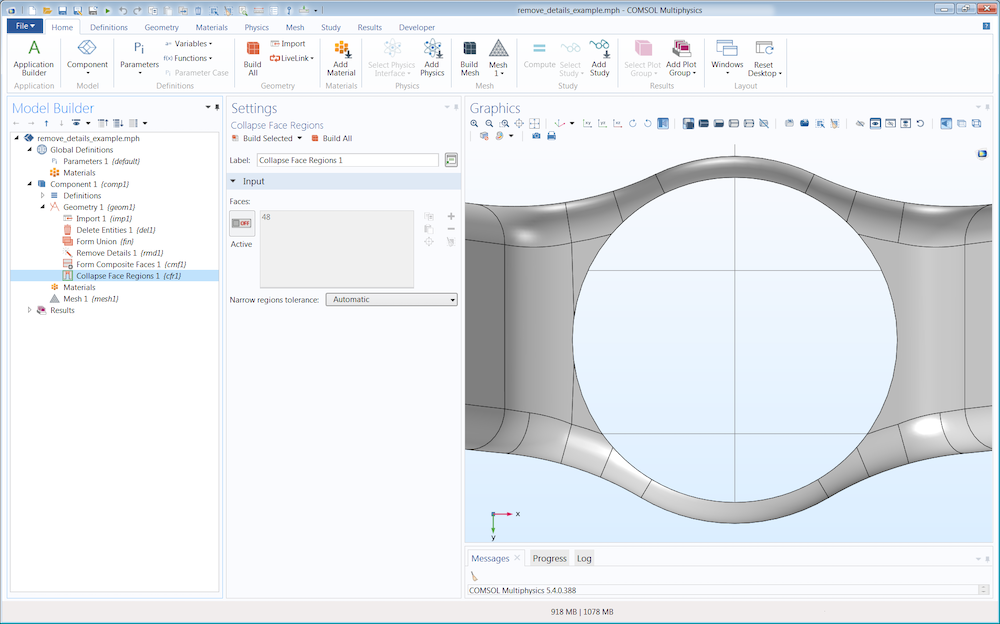The width and height of the screenshot is (1000, 624).
Task: Open the Application Builder
Action: [x=34, y=57]
